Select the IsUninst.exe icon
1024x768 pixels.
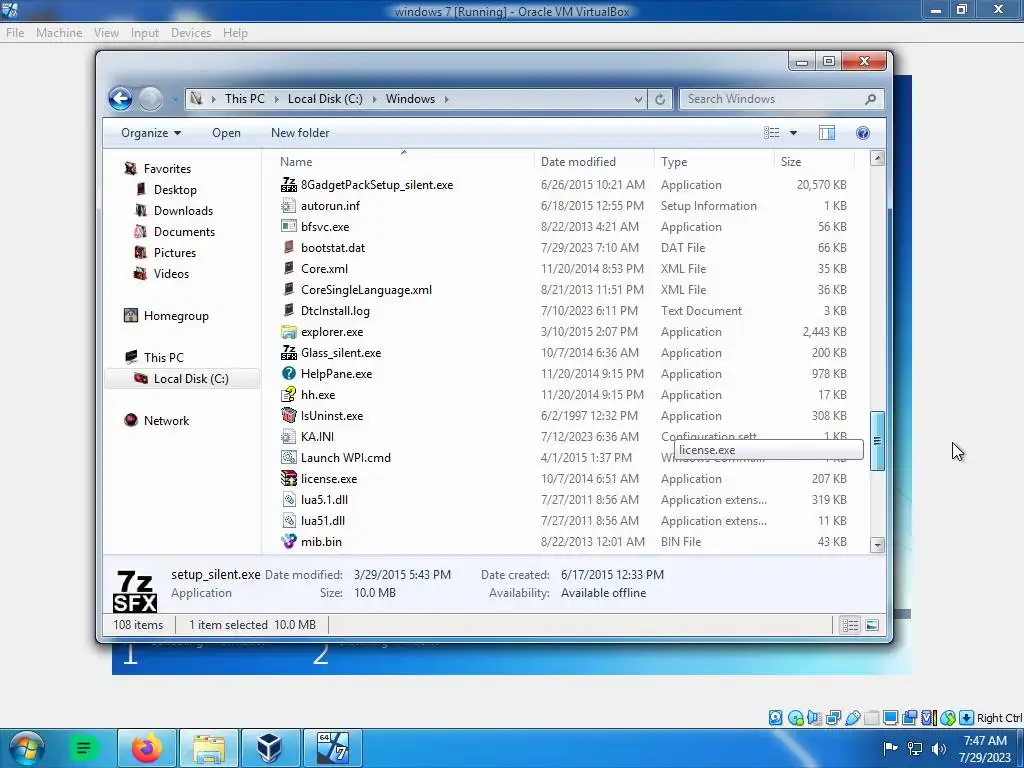click(289, 415)
